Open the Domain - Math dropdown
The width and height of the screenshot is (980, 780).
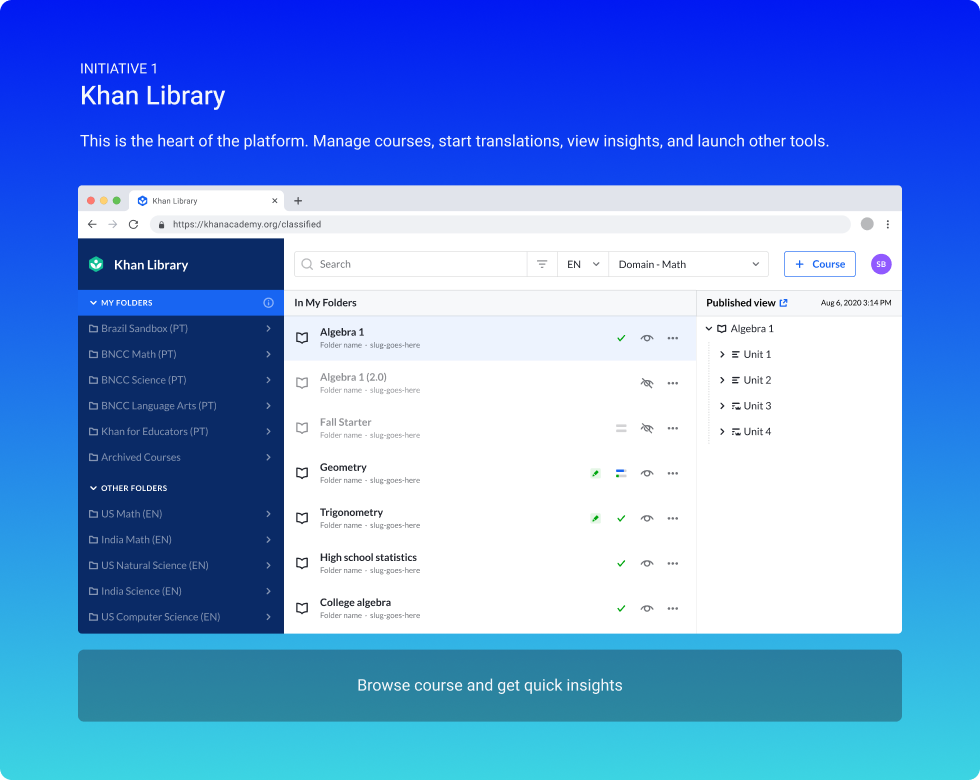tap(688, 264)
